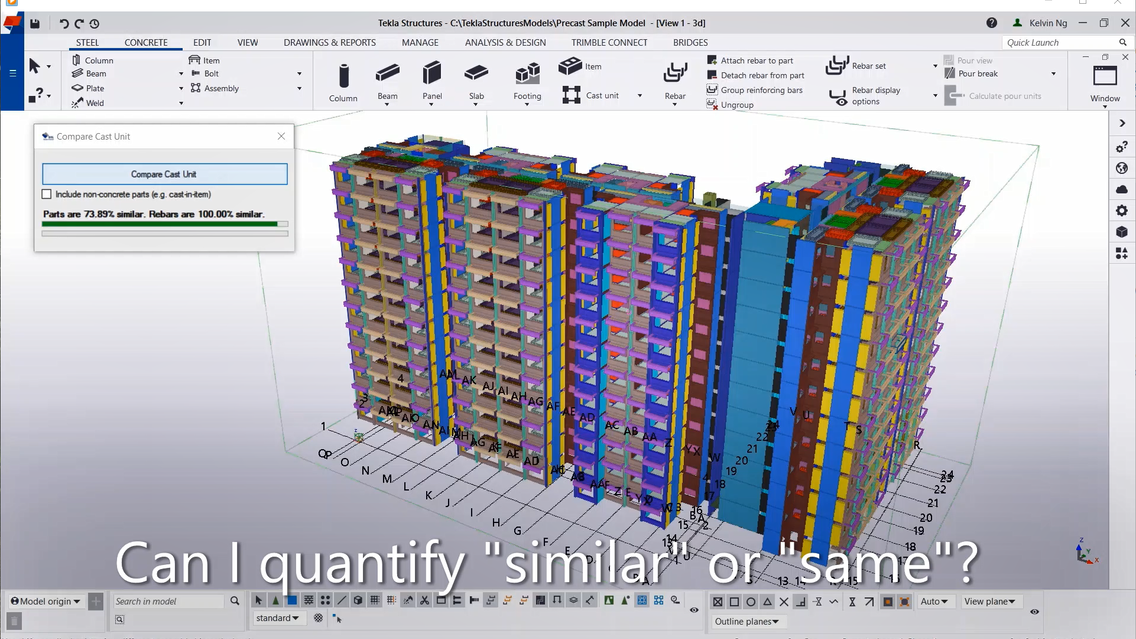Select the steel Plate tool
1136x639 pixels.
coord(88,88)
